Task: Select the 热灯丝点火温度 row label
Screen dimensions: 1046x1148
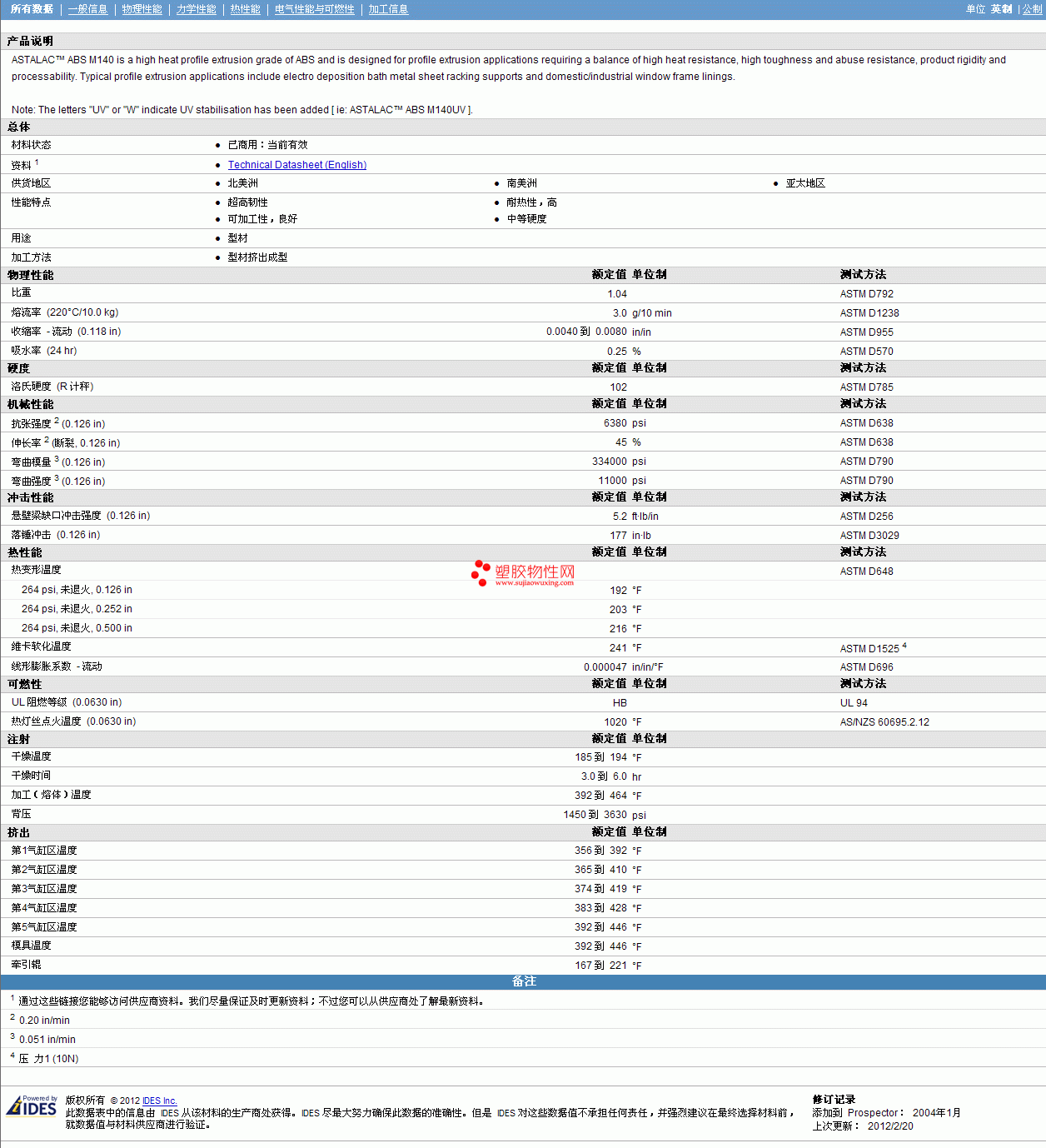Action: tap(73, 721)
